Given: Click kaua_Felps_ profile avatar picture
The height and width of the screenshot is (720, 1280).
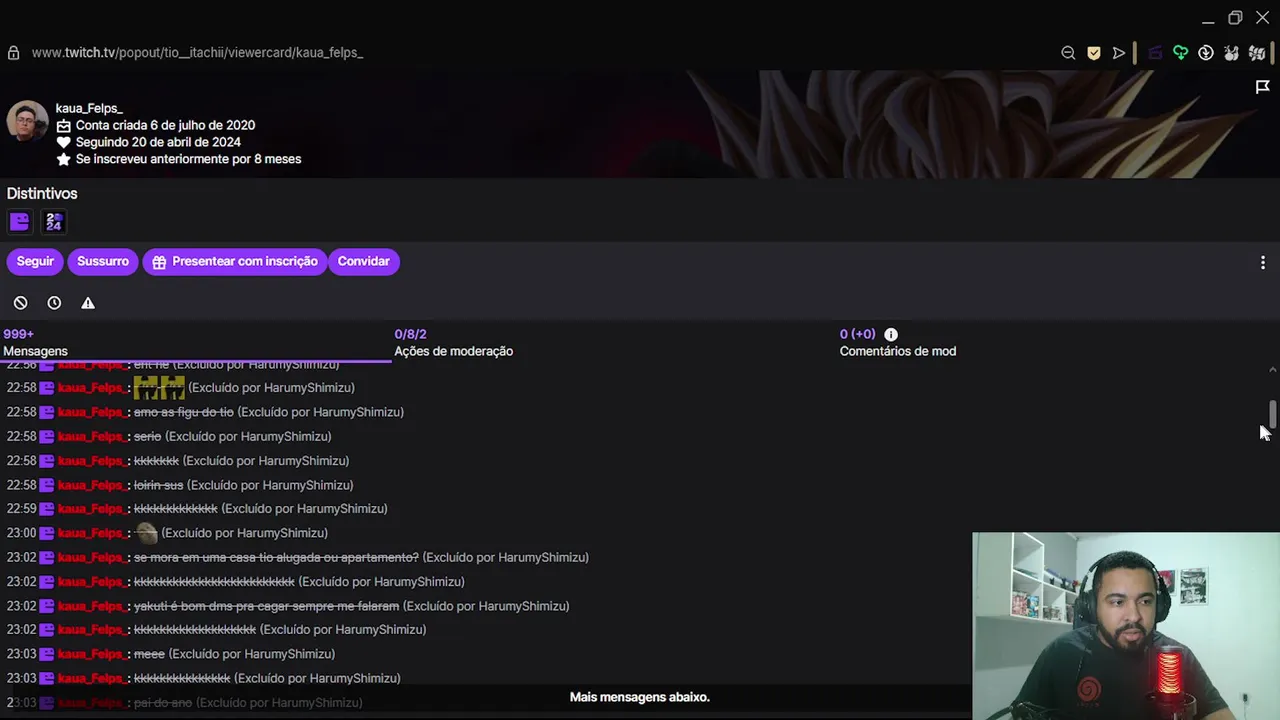Looking at the screenshot, I should click(x=27, y=121).
